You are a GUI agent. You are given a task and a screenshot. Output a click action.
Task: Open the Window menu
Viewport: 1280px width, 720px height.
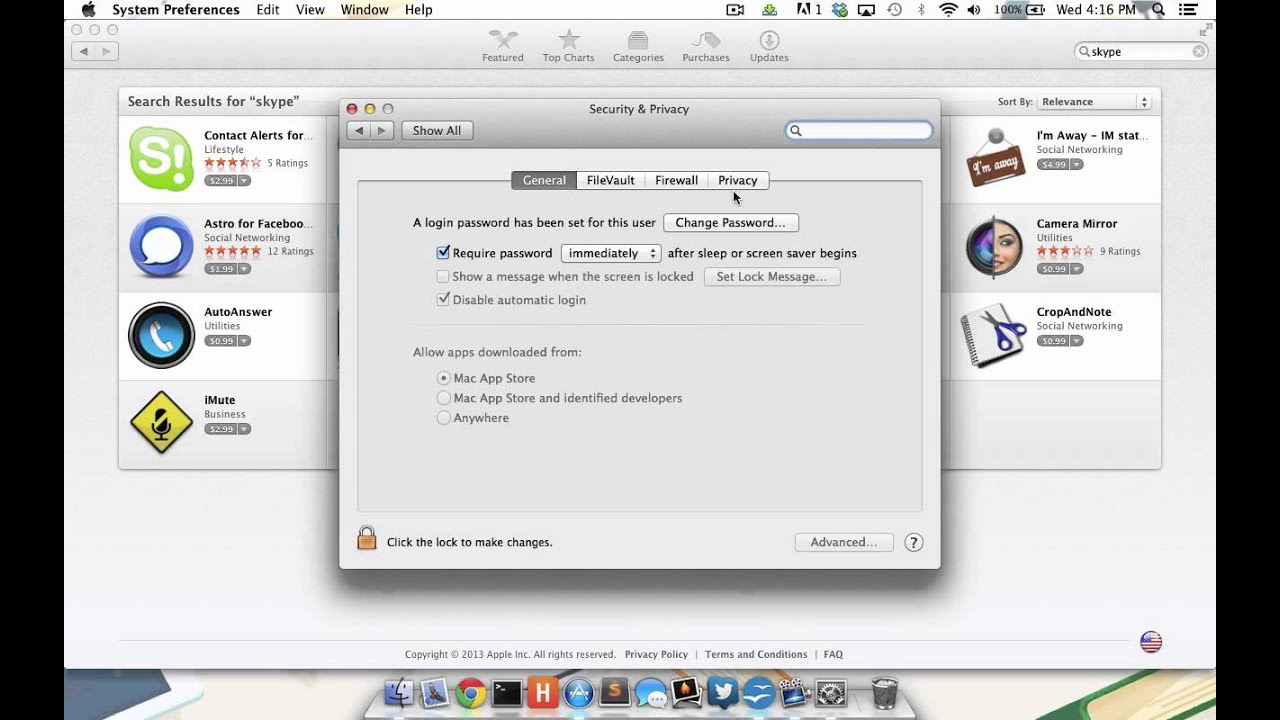pyautogui.click(x=364, y=10)
